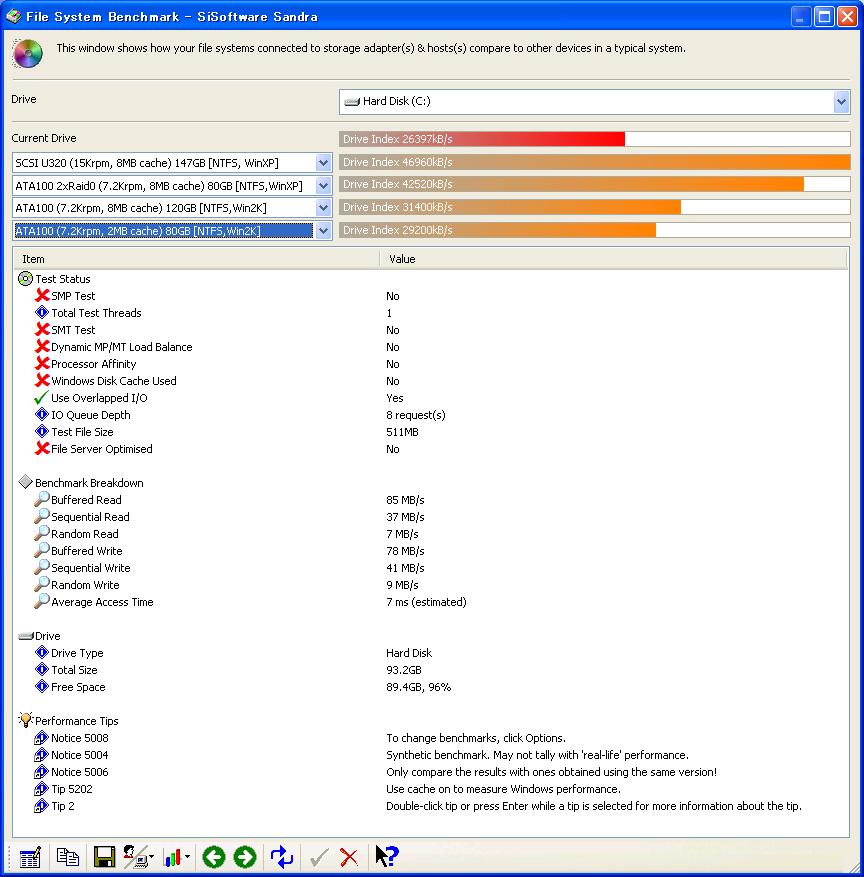Select the Free Space row

pyautogui.click(x=431, y=687)
